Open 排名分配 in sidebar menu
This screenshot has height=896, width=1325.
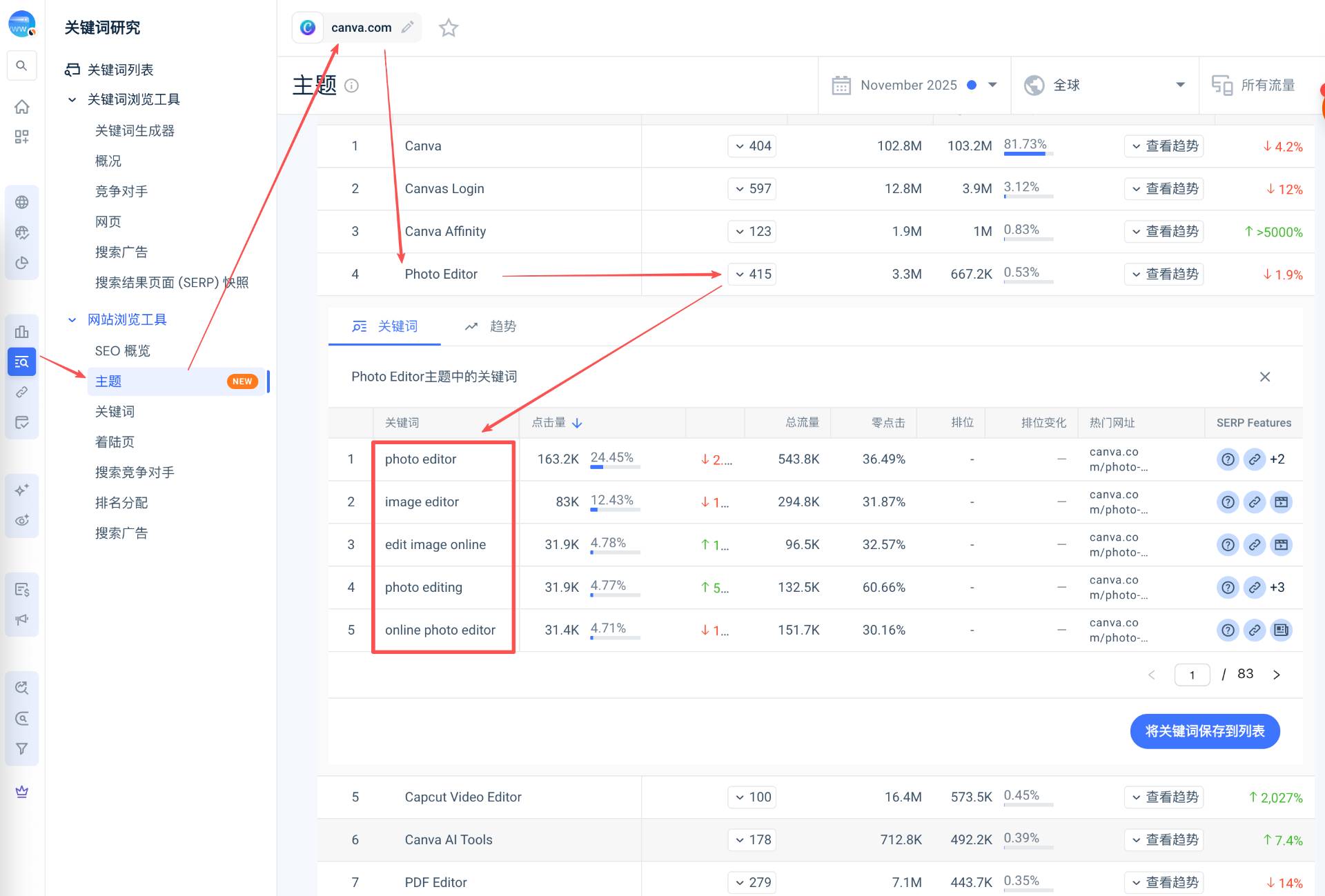(121, 502)
